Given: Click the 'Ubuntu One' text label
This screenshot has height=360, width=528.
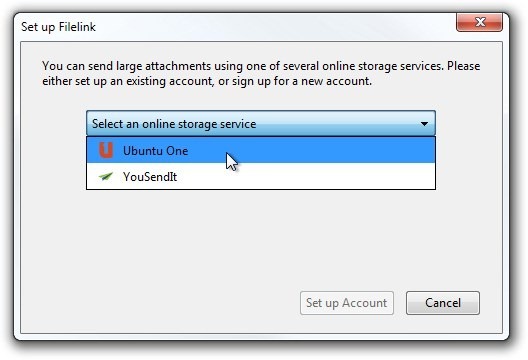Looking at the screenshot, I should point(156,151).
